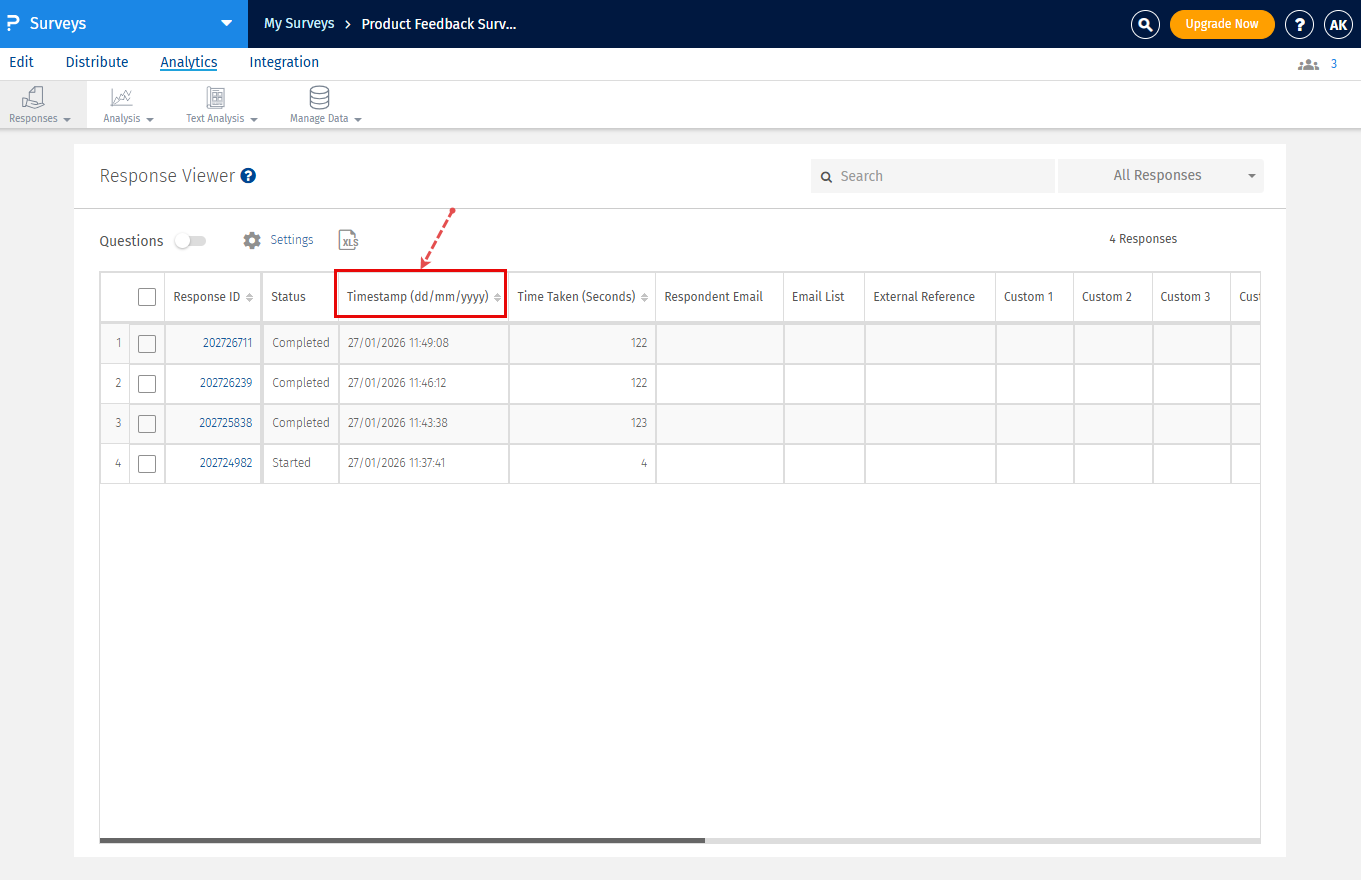Viewport: 1361px width, 880px height.
Task: Open the Text Analysis icon
Action: coord(215,98)
